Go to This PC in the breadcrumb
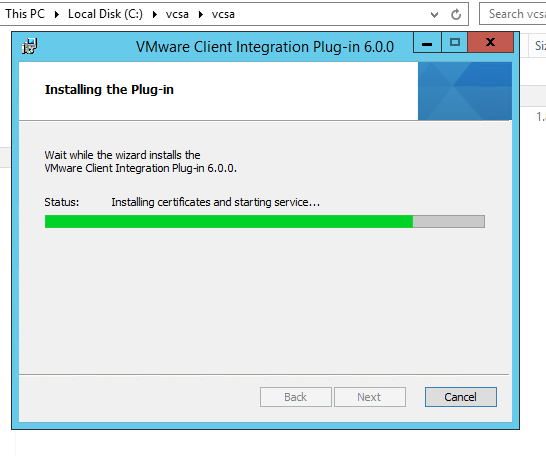Screen dimensions: 546x456 25,14
